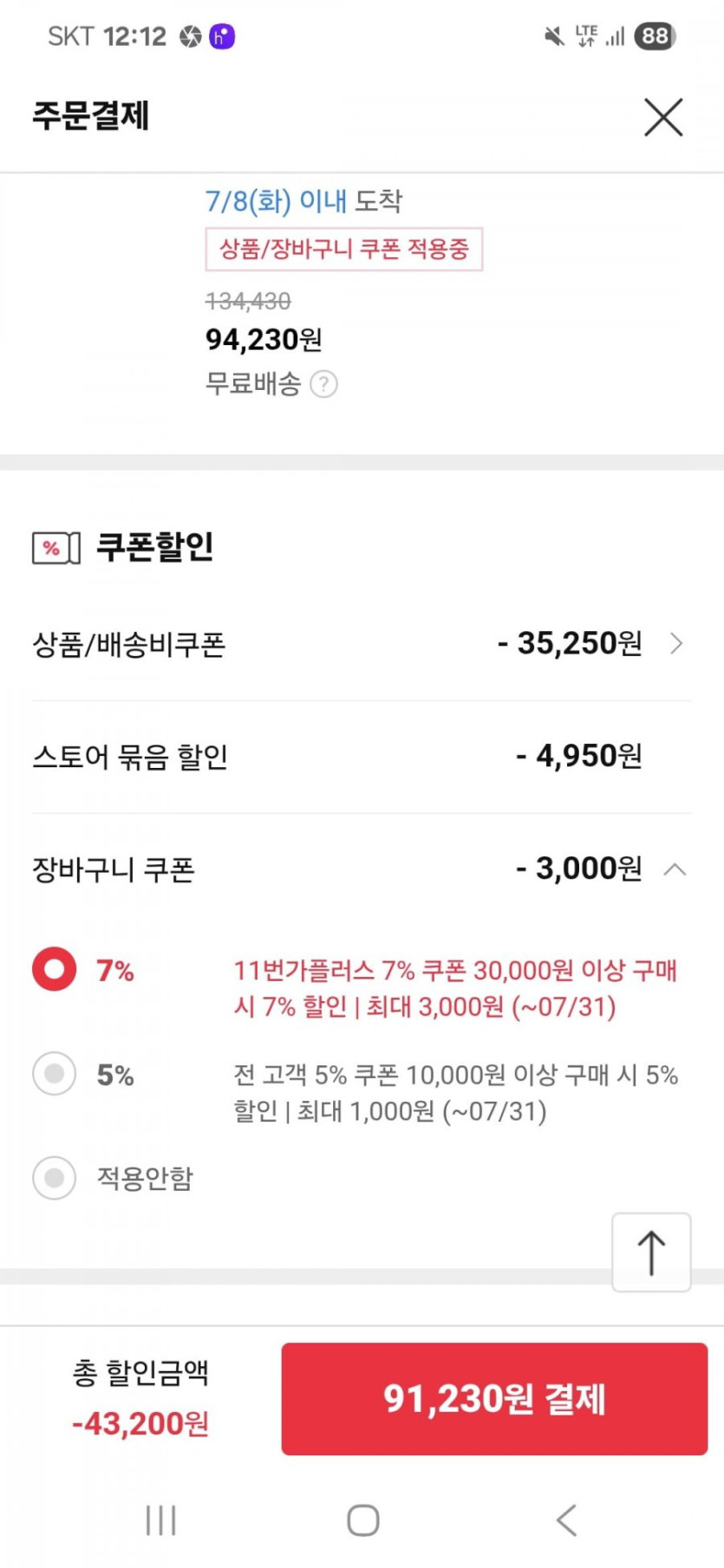Viewport: 724px width, 1568px height.
Task: Open 상품/배송비쿠폰 details chevron
Action: [x=676, y=644]
